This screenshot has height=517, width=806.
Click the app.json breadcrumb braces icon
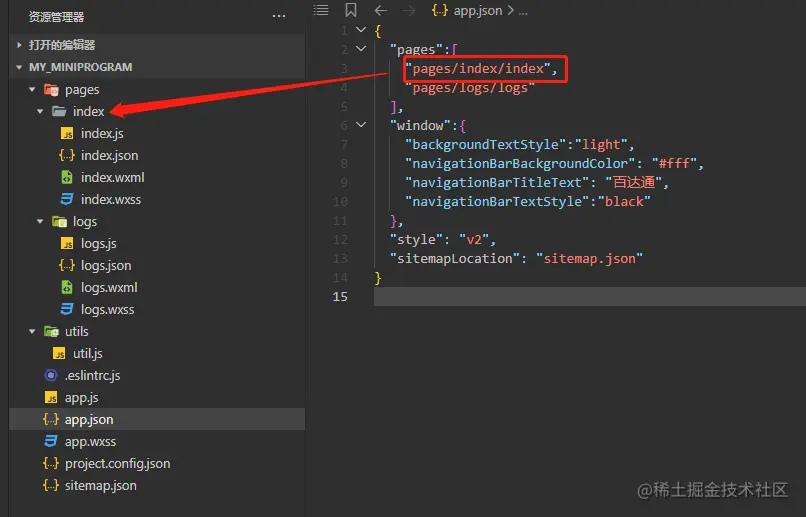tap(439, 10)
